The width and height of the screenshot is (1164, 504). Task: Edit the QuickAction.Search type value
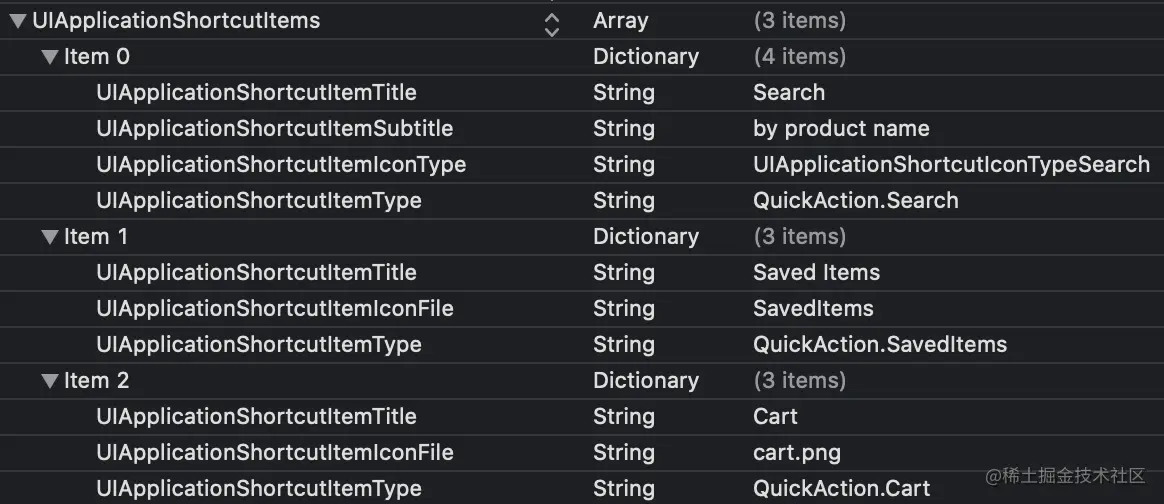pos(855,201)
